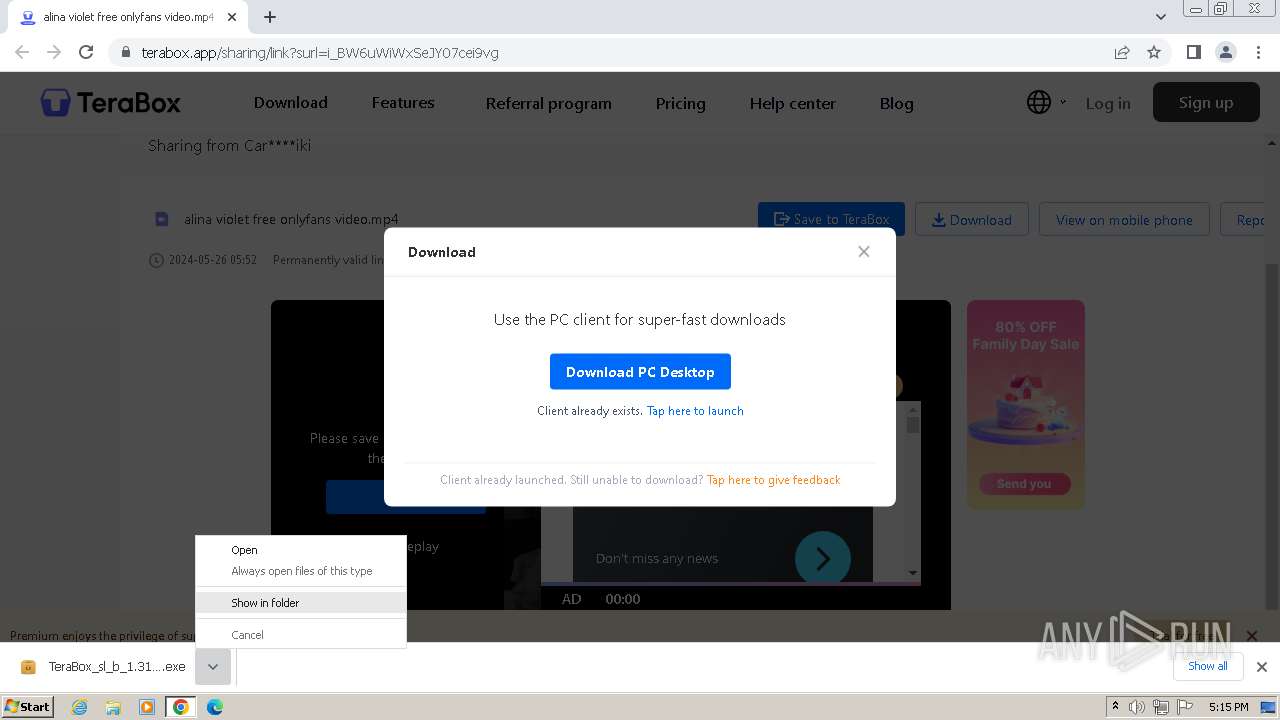Click the Windows Start button

coord(28,707)
